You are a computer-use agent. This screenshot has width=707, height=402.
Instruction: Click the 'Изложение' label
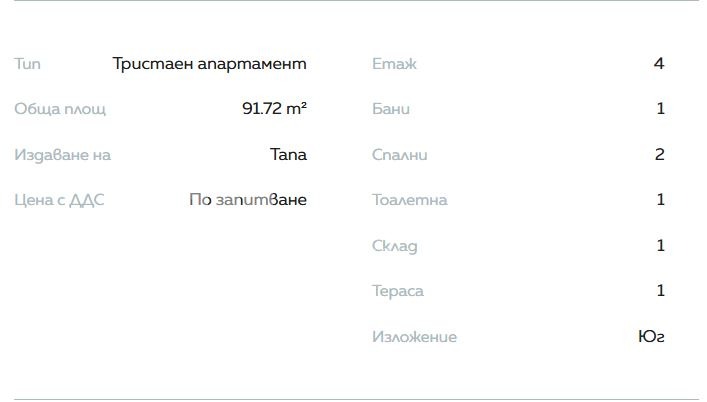[414, 337]
